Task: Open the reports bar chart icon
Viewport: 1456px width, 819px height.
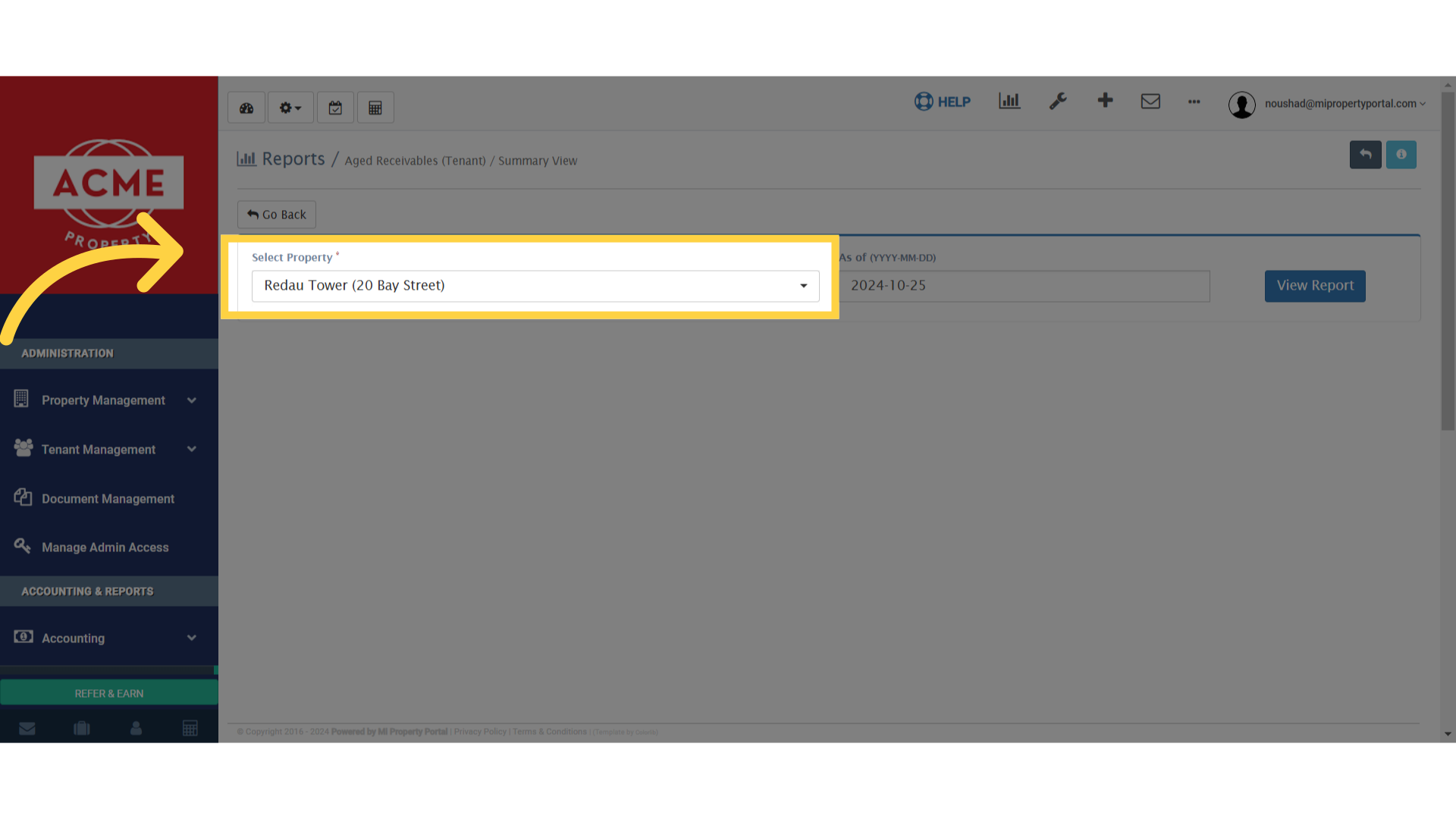Action: [1009, 101]
